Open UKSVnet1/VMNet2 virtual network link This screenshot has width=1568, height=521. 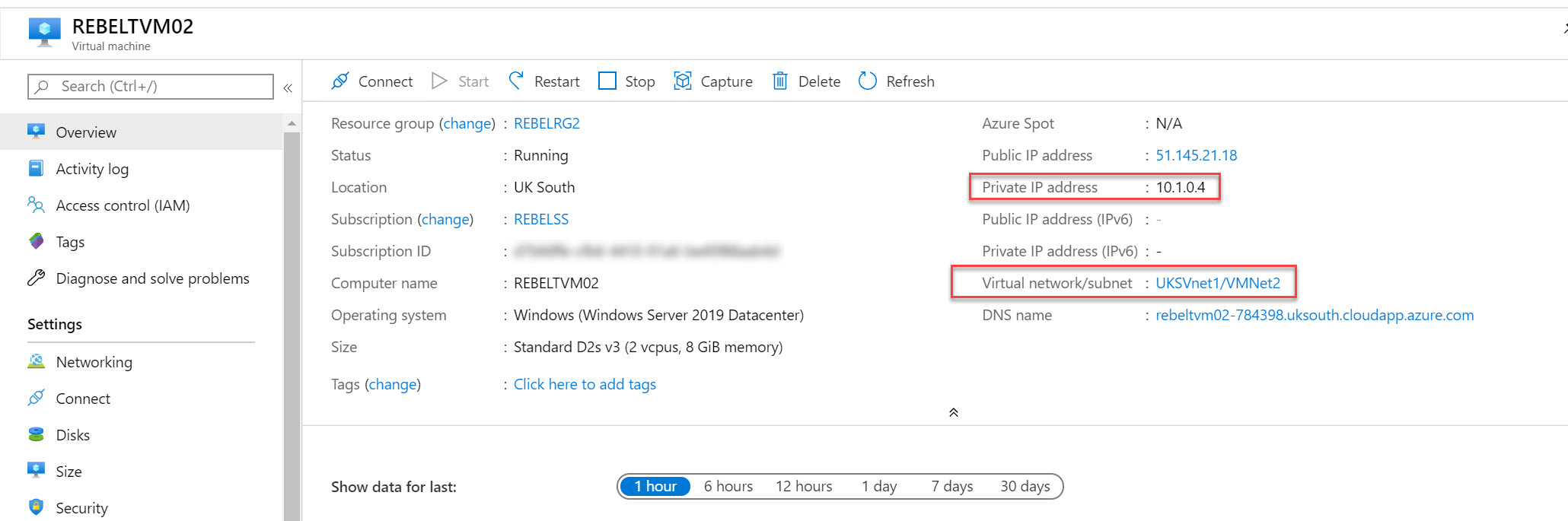click(1218, 283)
